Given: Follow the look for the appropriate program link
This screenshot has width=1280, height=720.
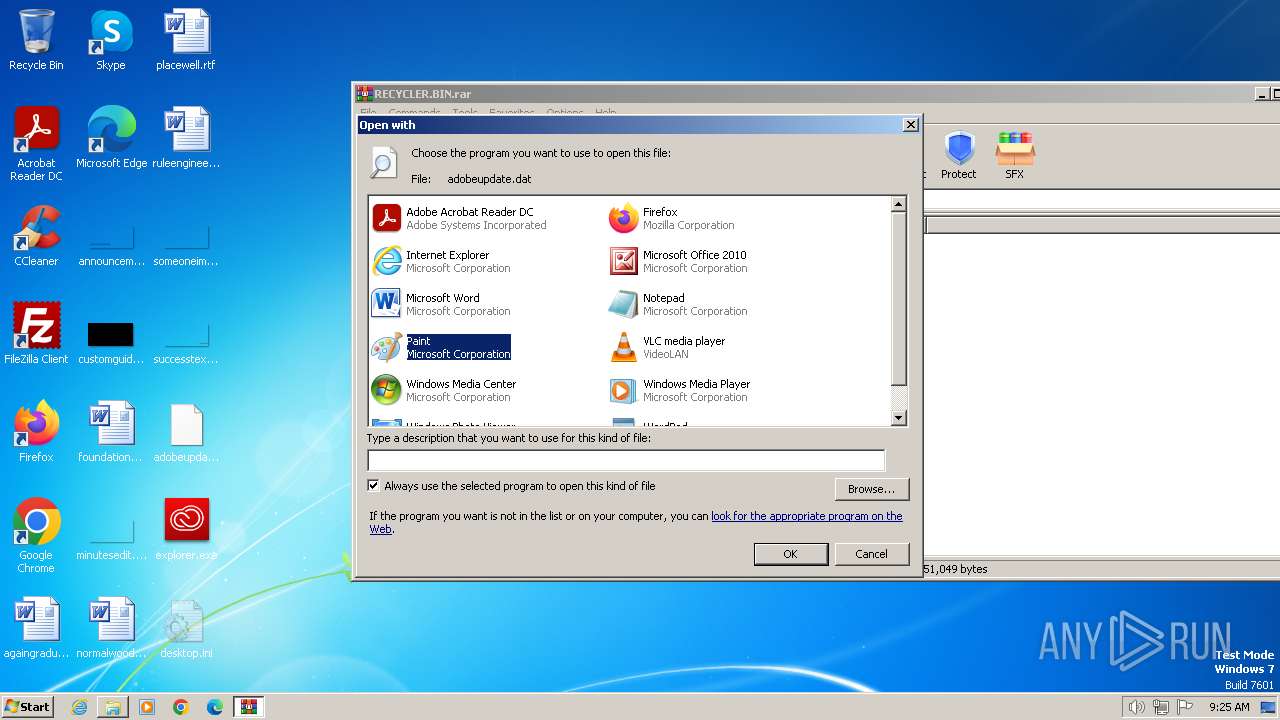Looking at the screenshot, I should pos(806,516).
